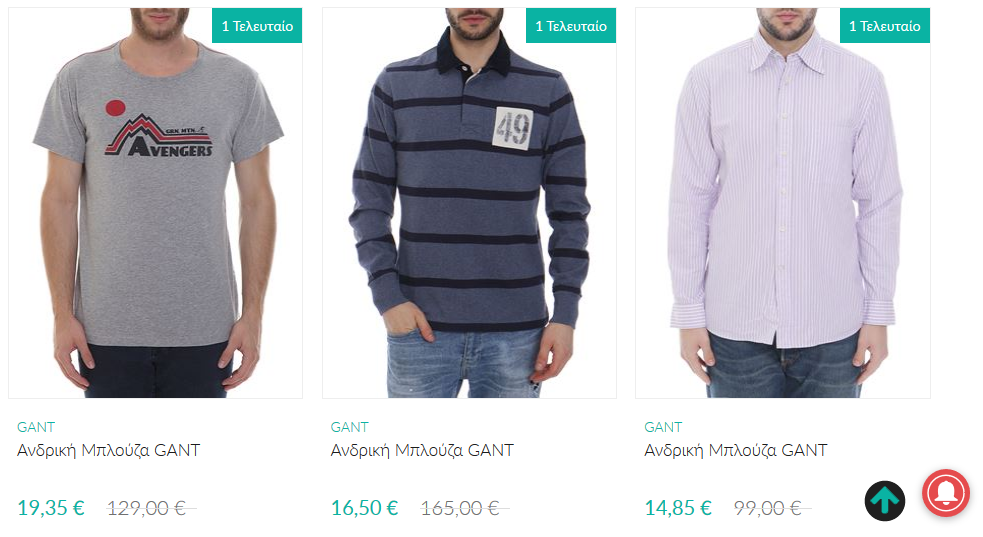Viewport: 983px width, 537px height.
Task: Click the crossed-out 129,00 € original price
Action: (151, 508)
